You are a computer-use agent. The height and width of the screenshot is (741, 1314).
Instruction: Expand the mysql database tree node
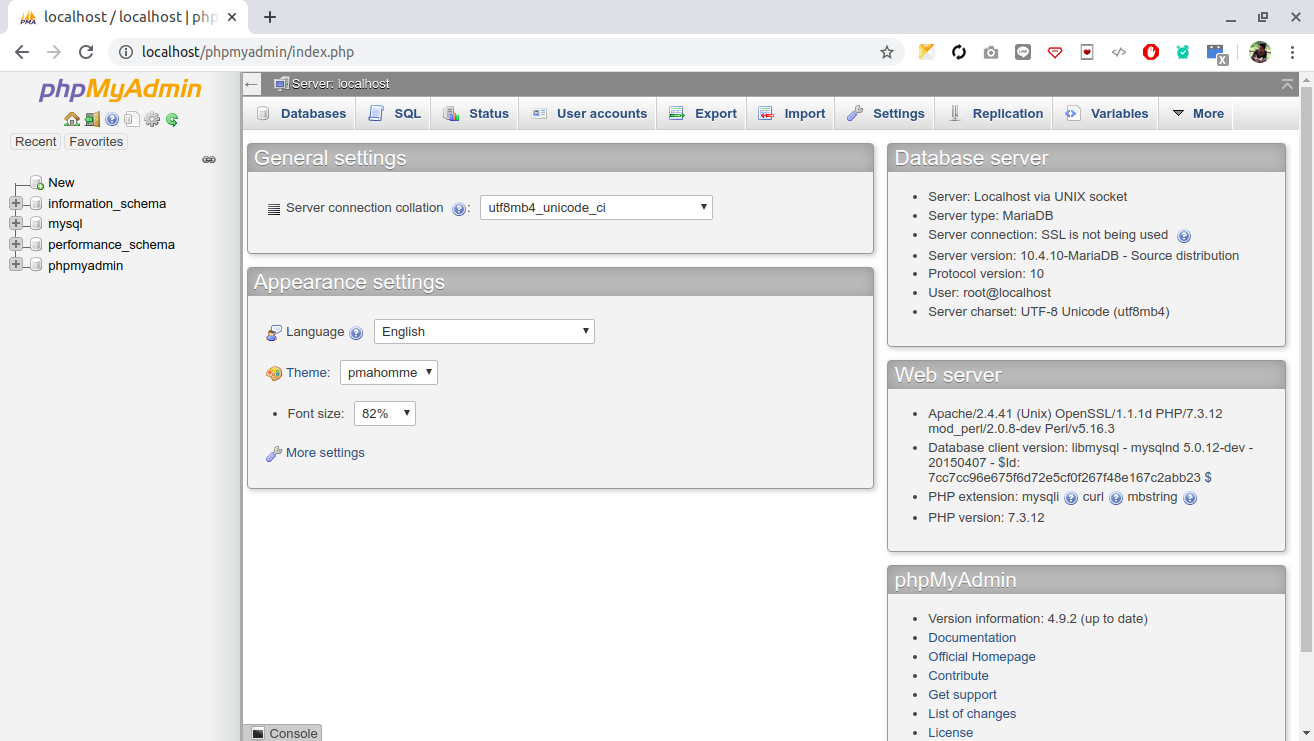coord(15,223)
